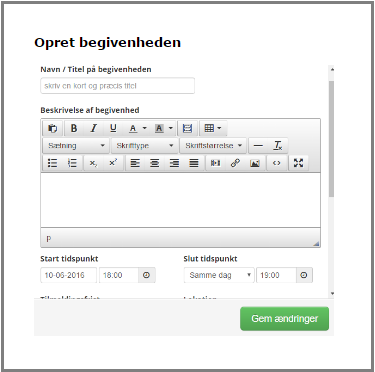Insert a horizontal line
The width and height of the screenshot is (375, 372).
pyautogui.click(x=258, y=146)
